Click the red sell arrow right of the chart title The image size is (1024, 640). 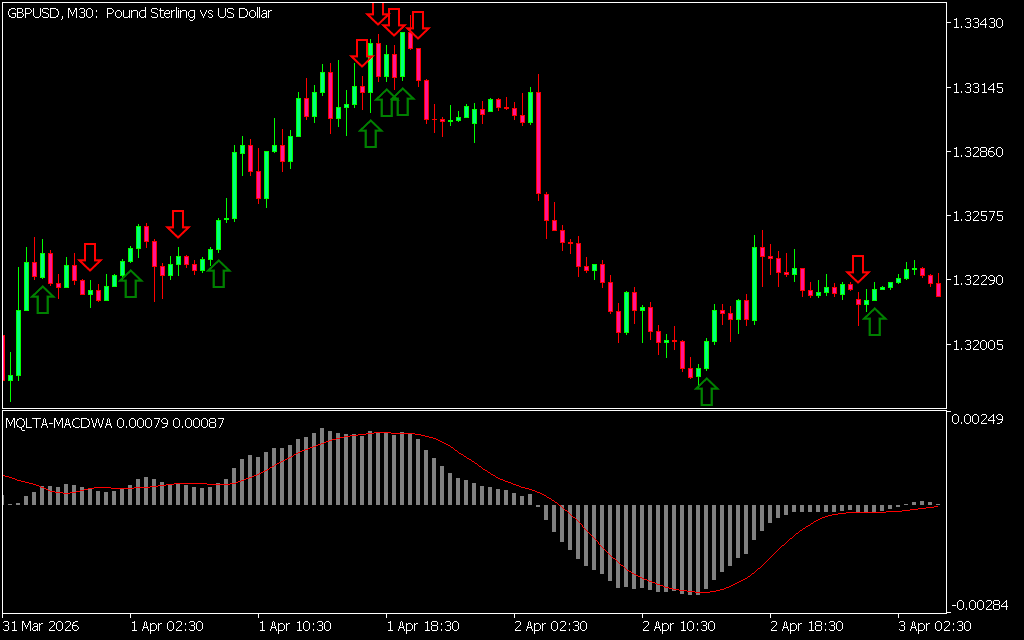377,12
